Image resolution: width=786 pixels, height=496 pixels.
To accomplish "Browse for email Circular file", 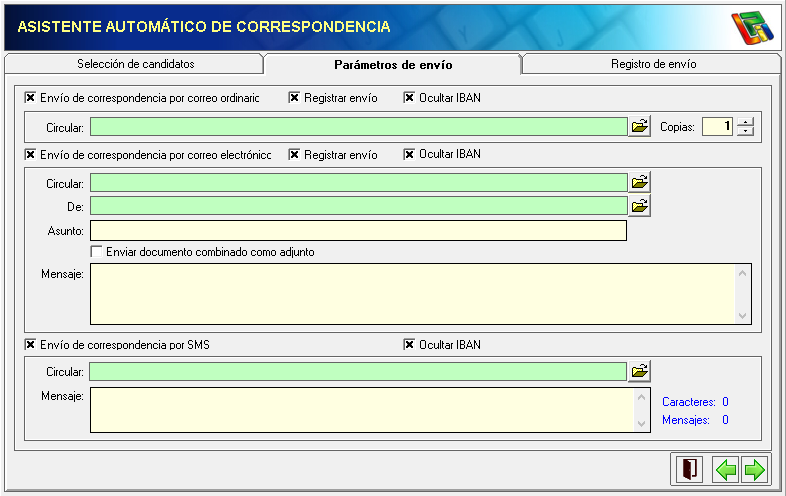I will click(640, 182).
